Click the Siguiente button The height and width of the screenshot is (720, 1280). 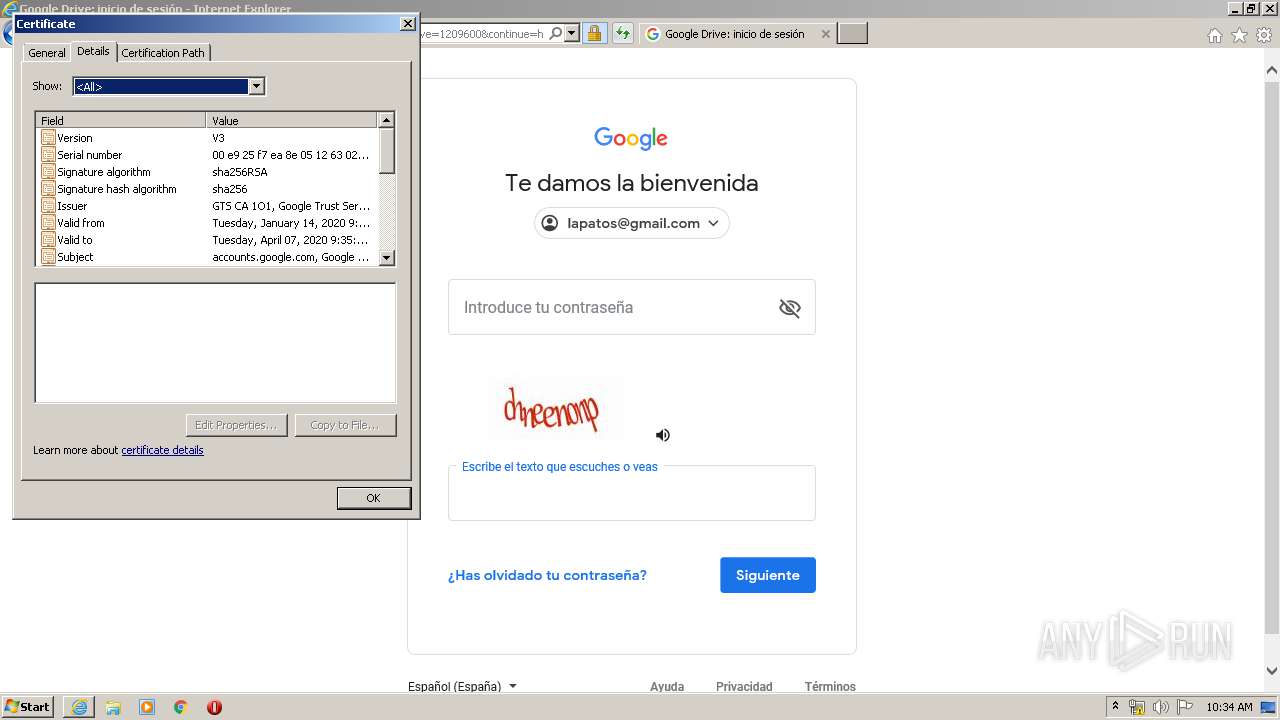pos(768,575)
